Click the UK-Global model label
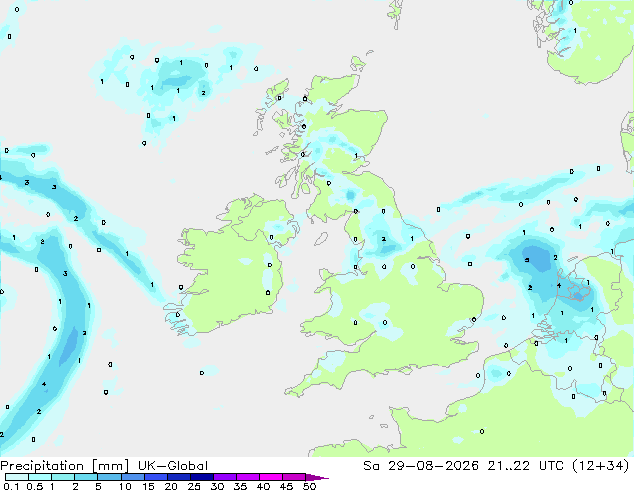This screenshot has width=634, height=490. click(x=173, y=466)
